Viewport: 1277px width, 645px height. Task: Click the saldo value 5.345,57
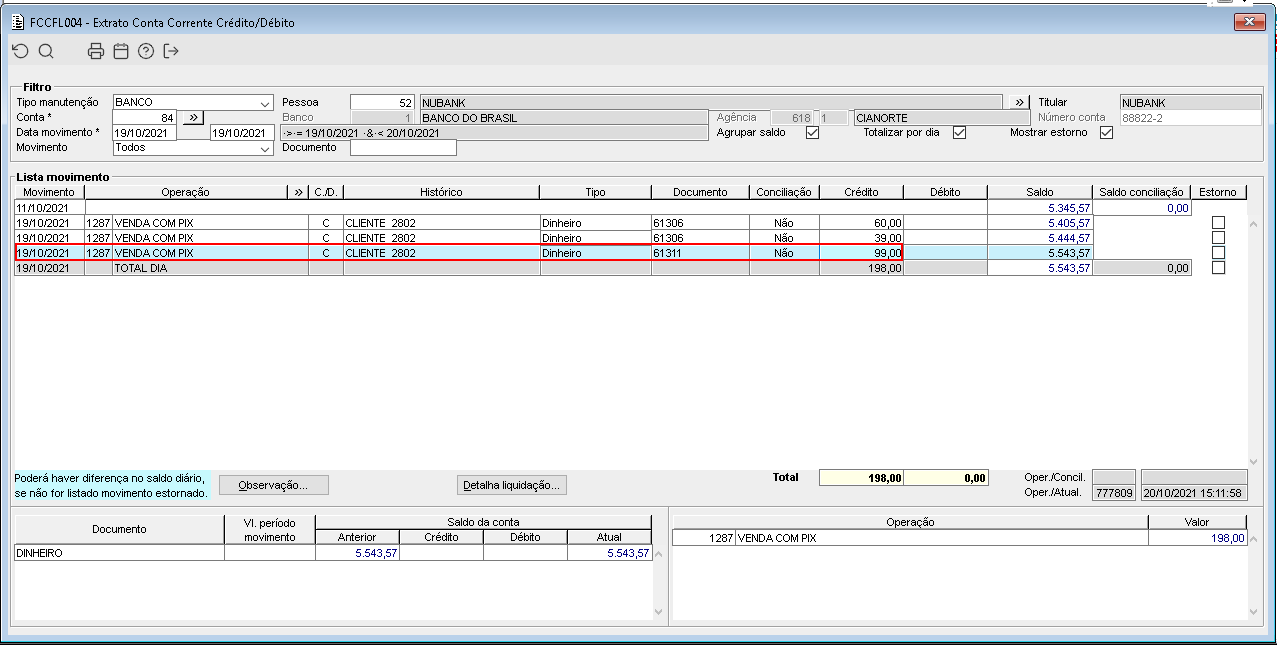pyautogui.click(x=1068, y=208)
